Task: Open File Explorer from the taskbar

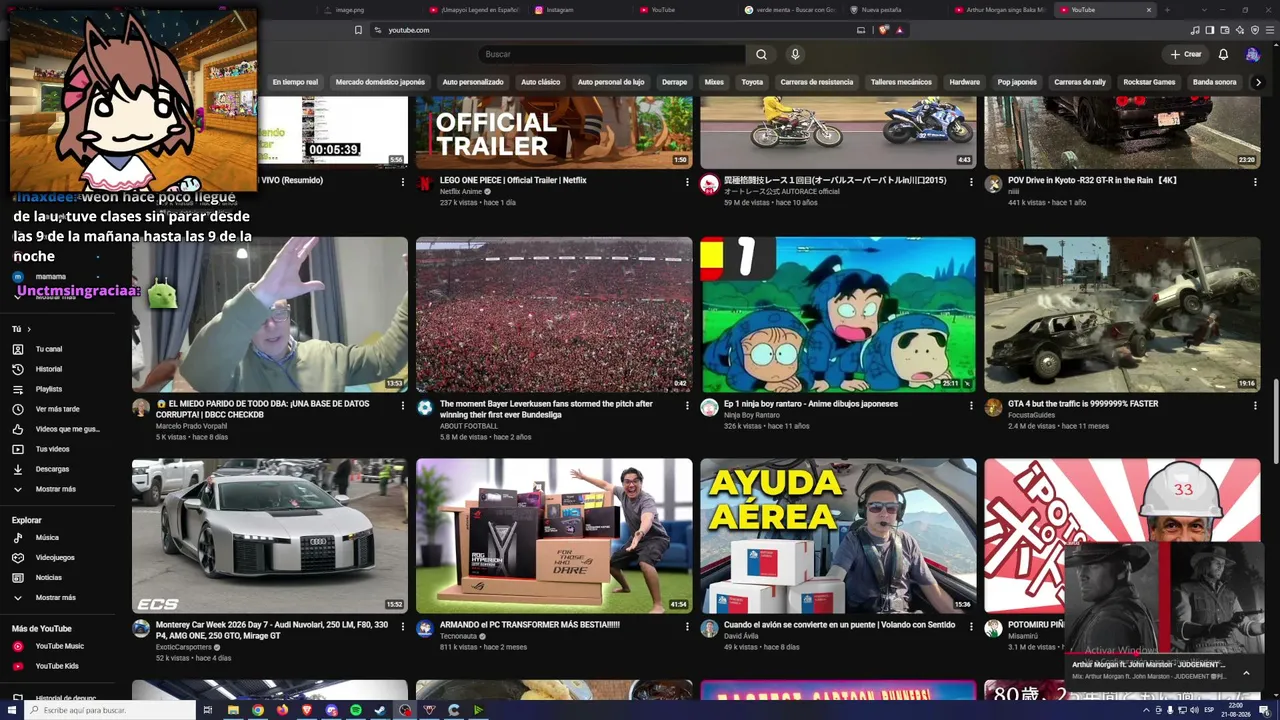Action: 234,710
